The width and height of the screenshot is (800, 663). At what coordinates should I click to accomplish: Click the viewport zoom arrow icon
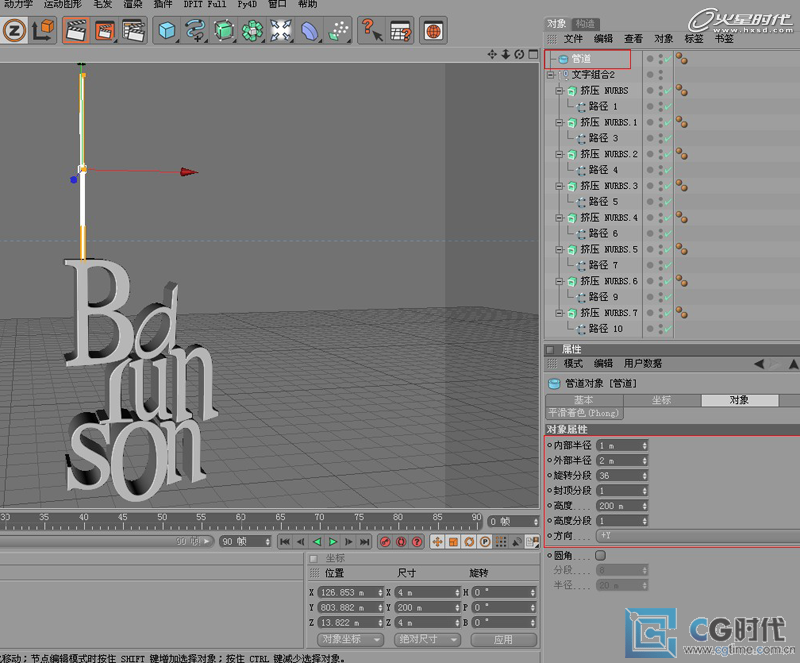(x=506, y=54)
